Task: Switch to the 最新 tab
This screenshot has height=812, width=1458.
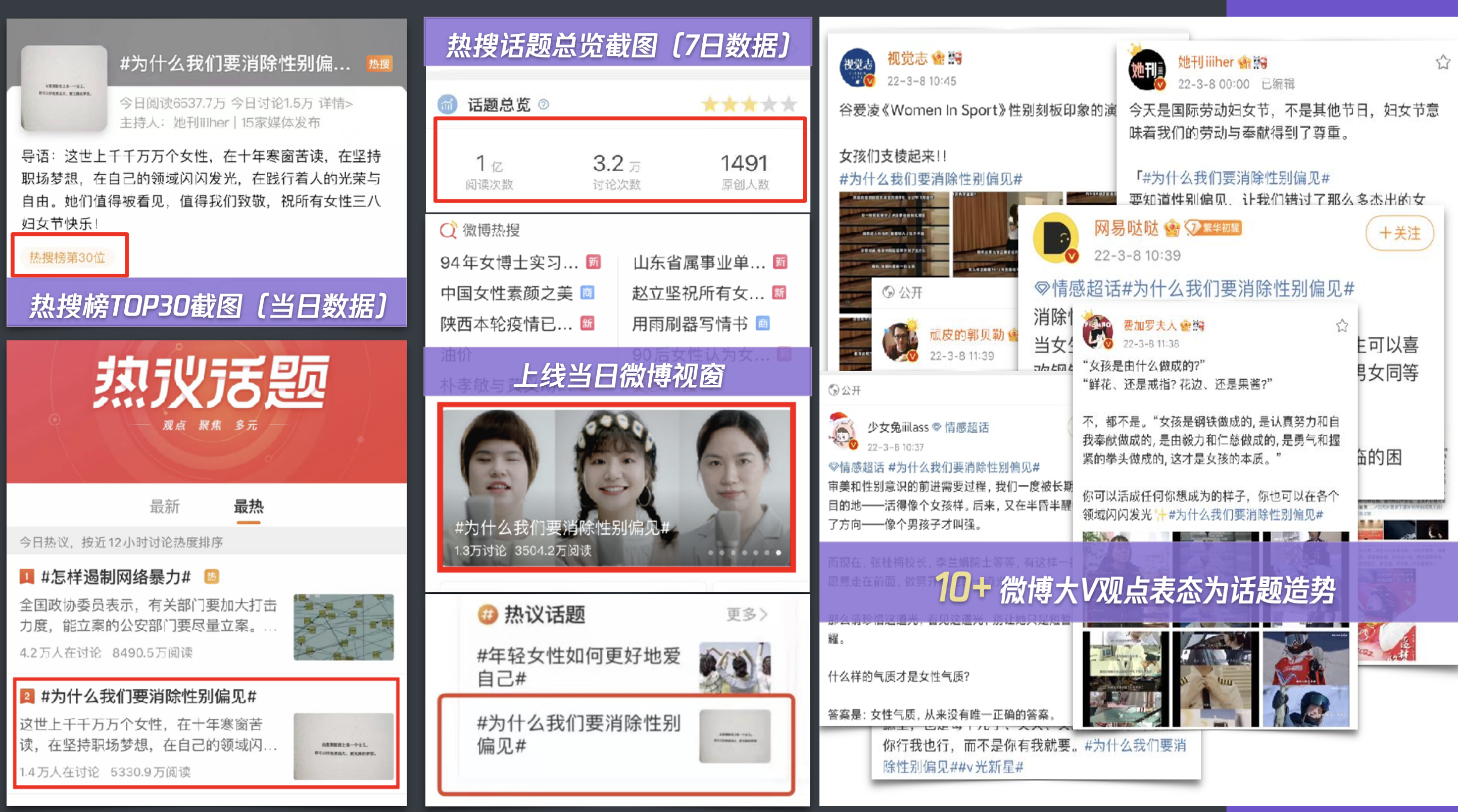Action: pos(165,506)
